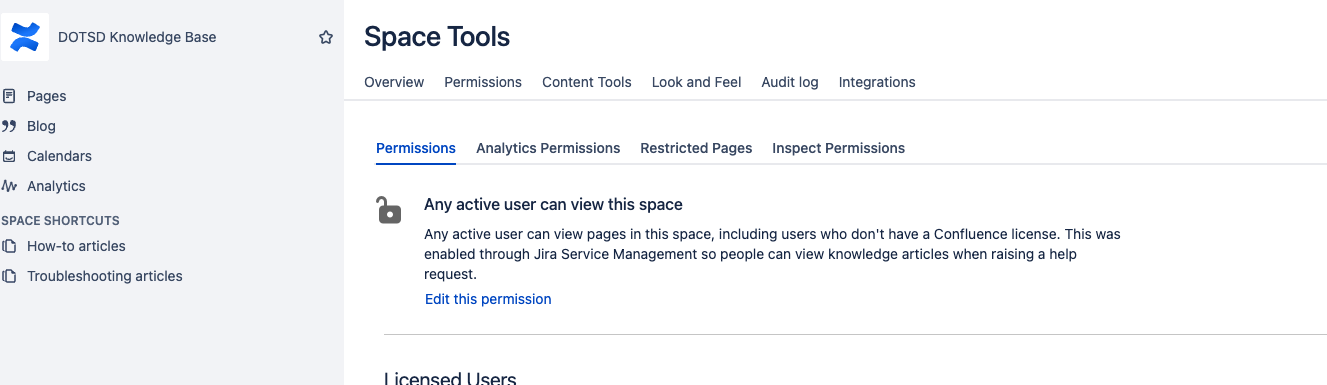Image resolution: width=1327 pixels, height=385 pixels.
Task: Open Analytics in the sidebar
Action: [56, 186]
